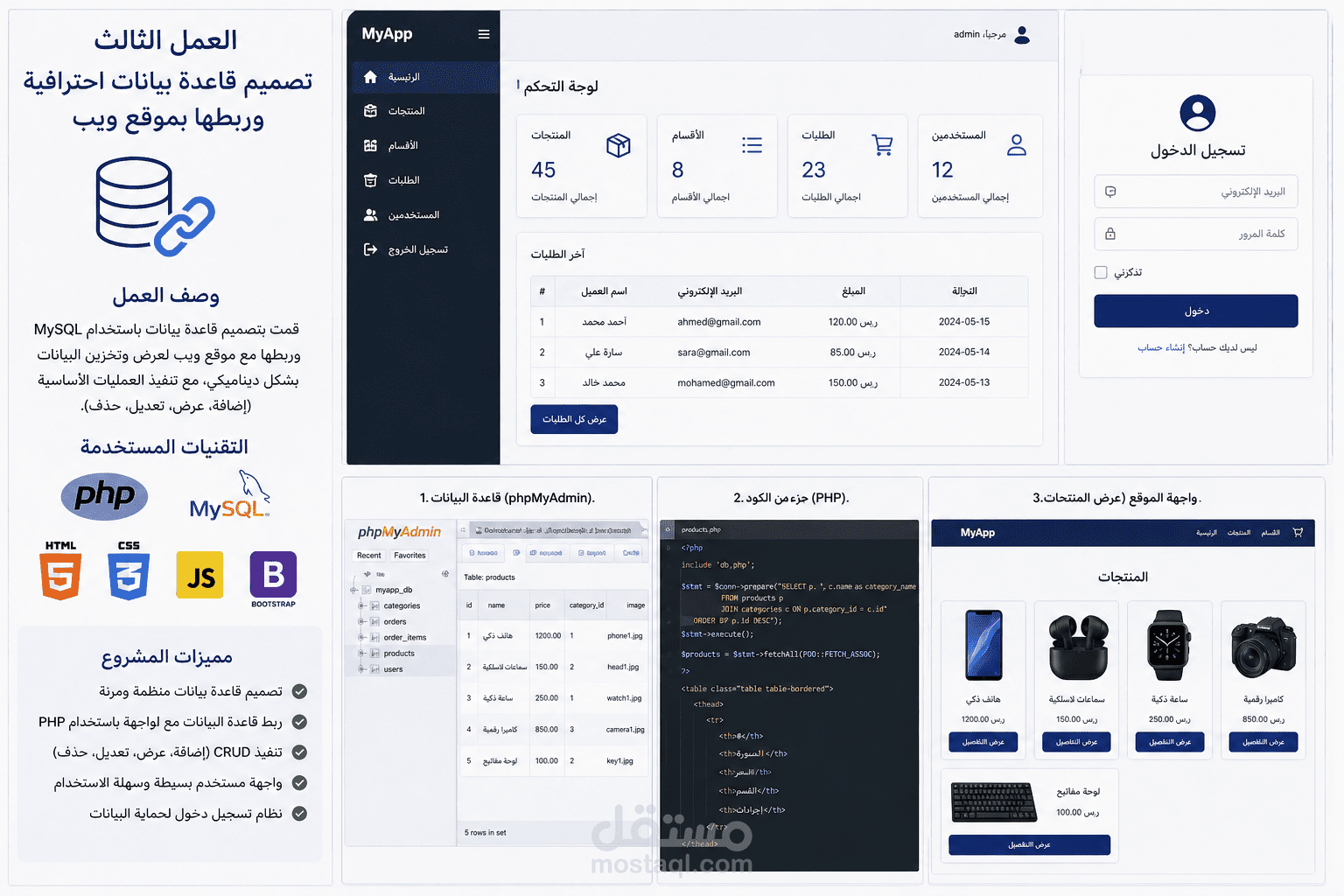Image resolution: width=1344 pixels, height=896 pixels.
Task: Click the 2024-05-13 date cell
Action: [x=964, y=382]
